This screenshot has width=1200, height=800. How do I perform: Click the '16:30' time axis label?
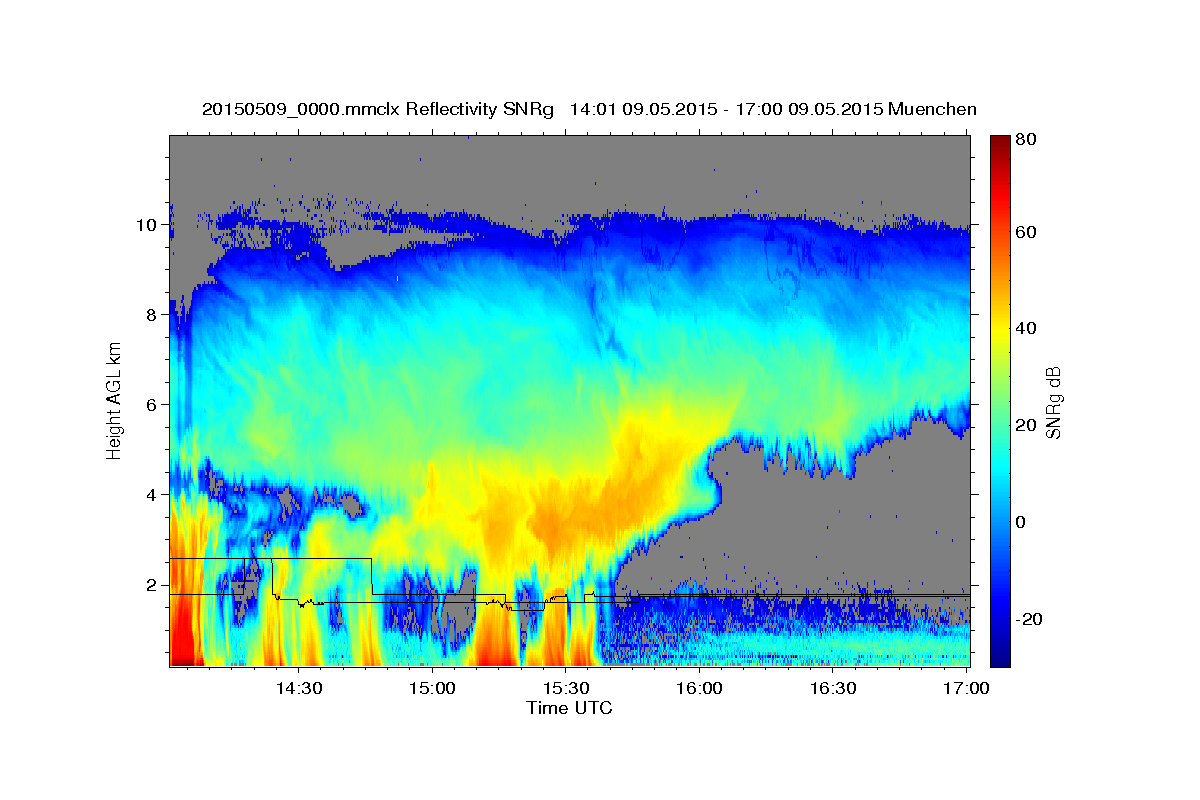[832, 688]
